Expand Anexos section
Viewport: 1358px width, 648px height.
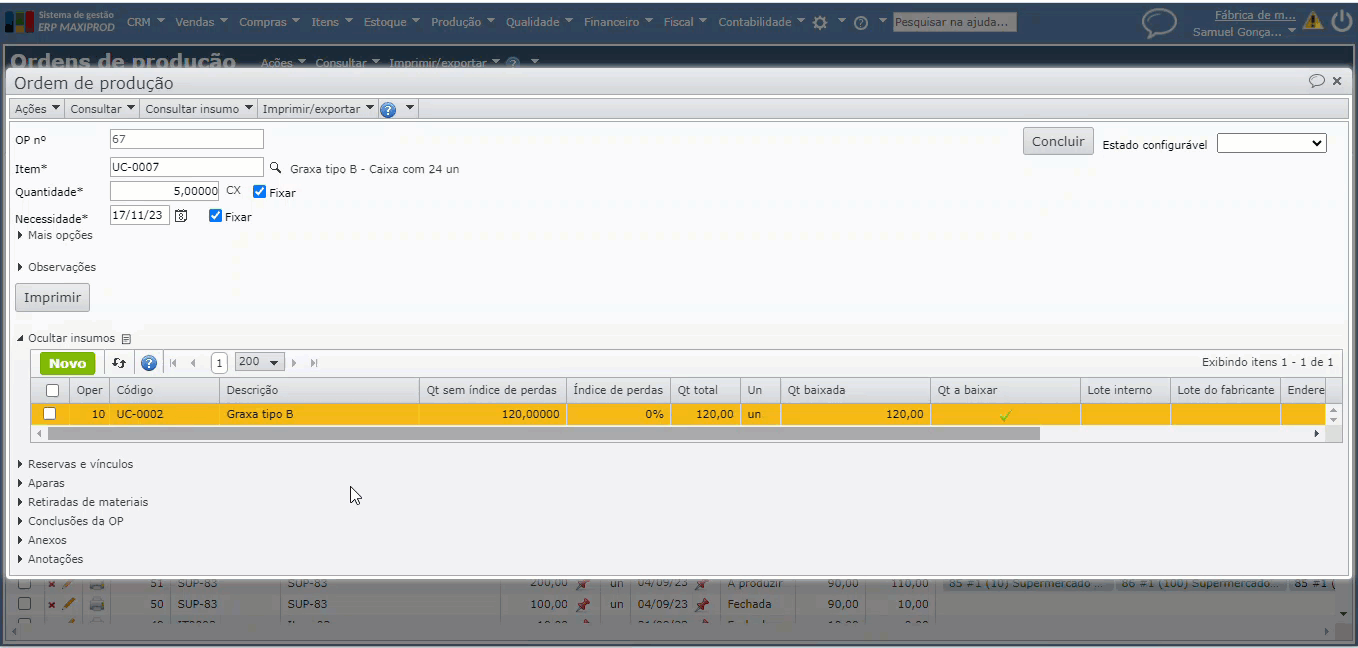coord(42,540)
